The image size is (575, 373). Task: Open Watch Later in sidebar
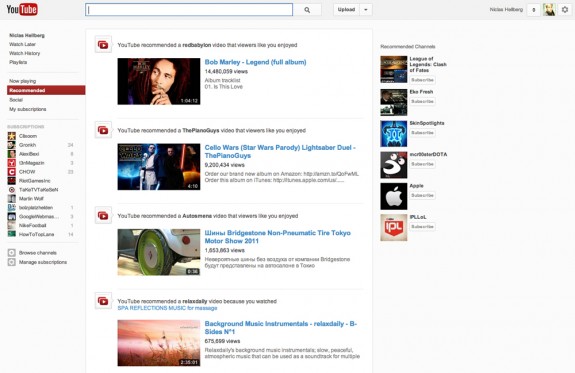pyautogui.click(x=22, y=44)
